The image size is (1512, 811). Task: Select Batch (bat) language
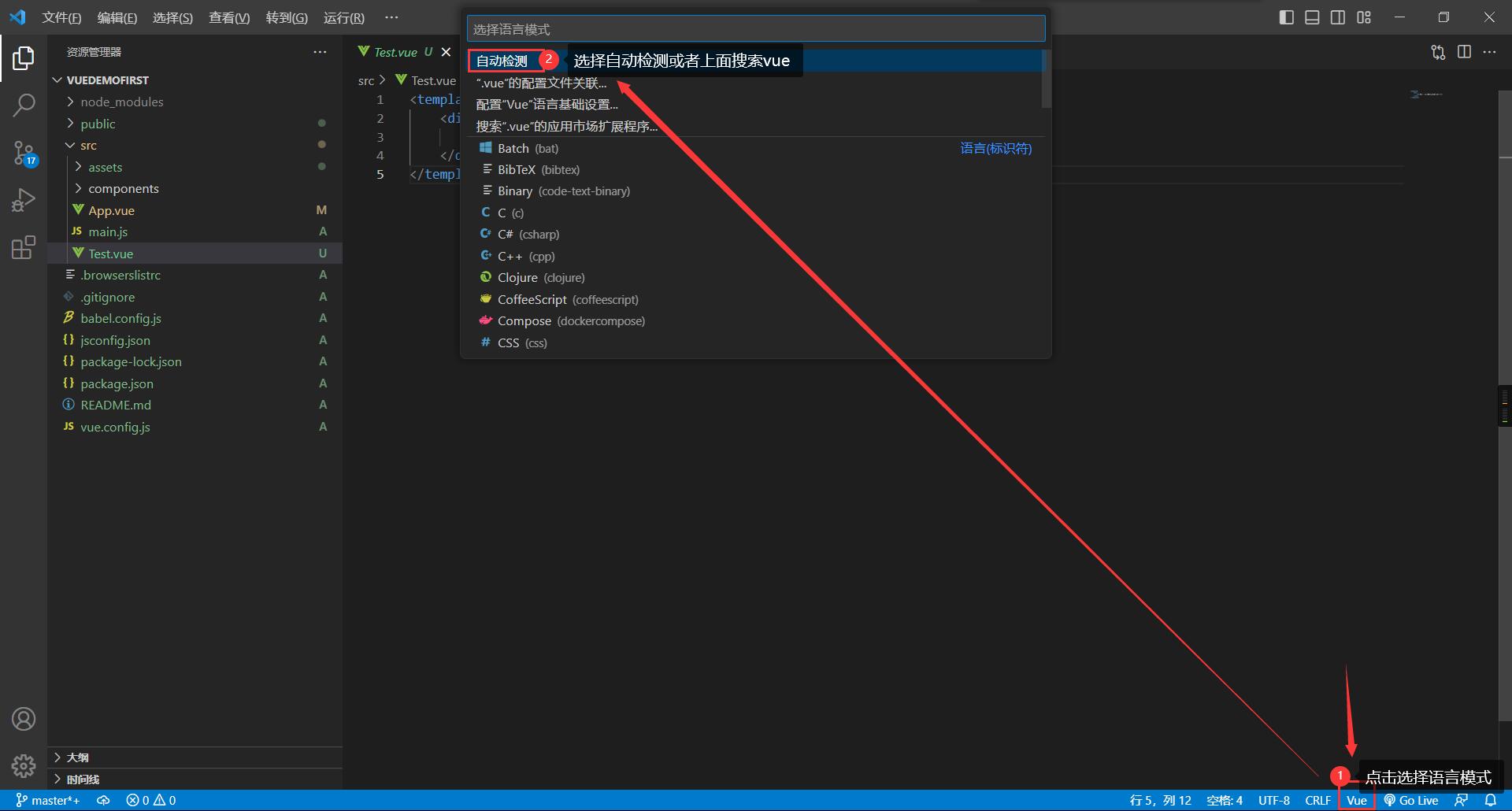click(x=755, y=148)
